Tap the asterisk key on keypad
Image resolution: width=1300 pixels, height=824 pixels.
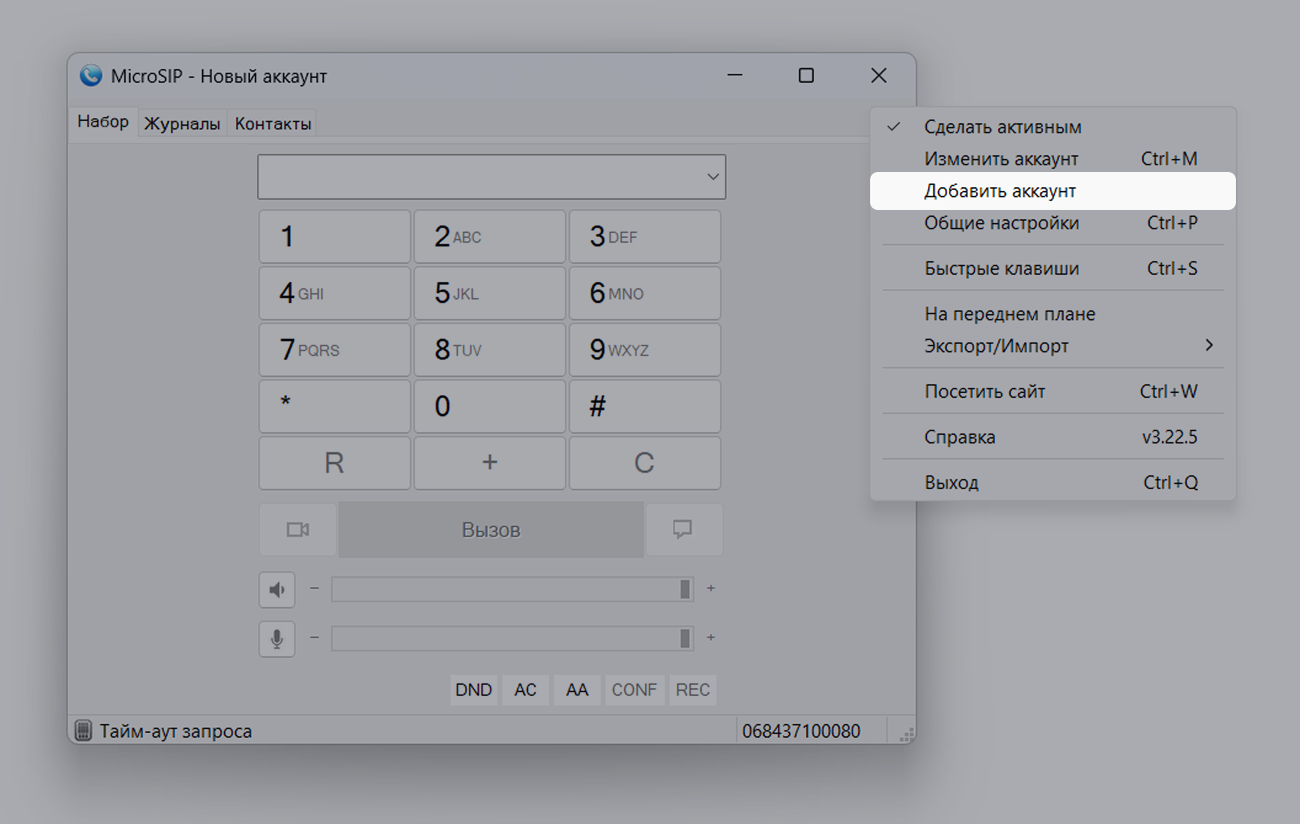335,406
